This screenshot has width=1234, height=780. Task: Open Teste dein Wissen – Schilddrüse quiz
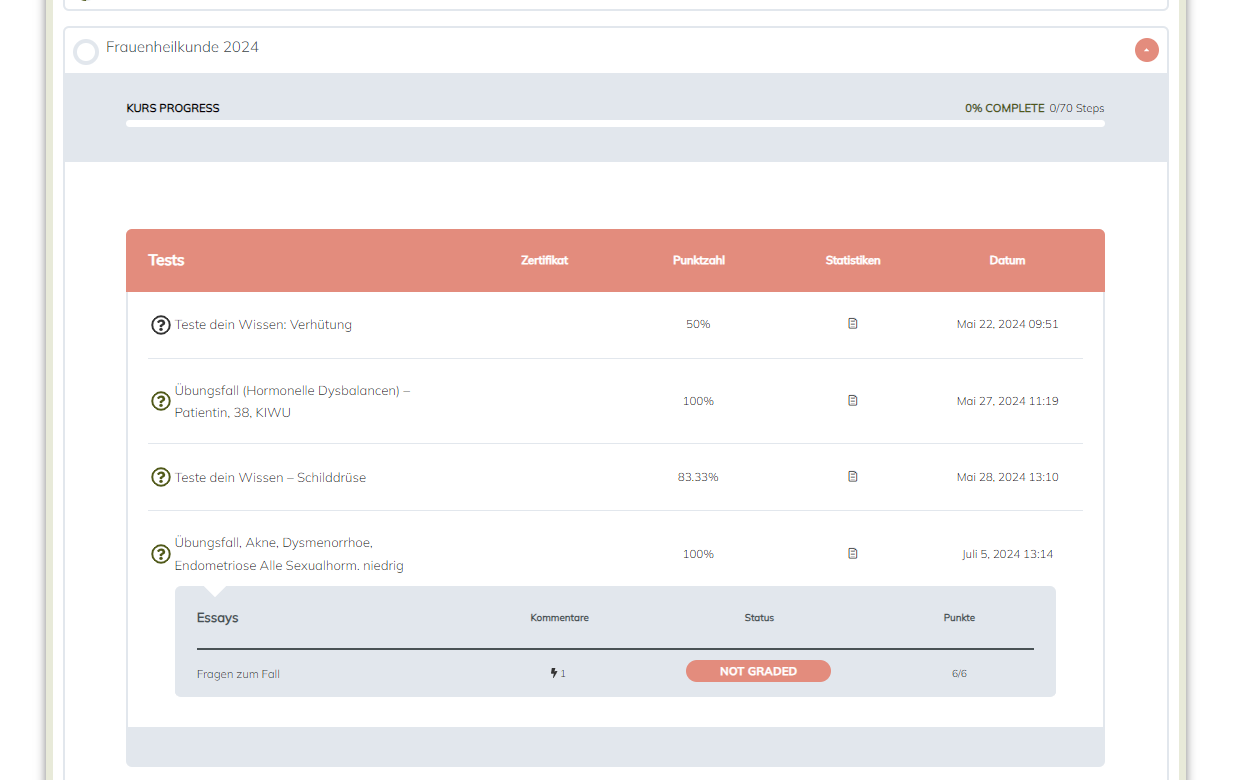tap(270, 478)
